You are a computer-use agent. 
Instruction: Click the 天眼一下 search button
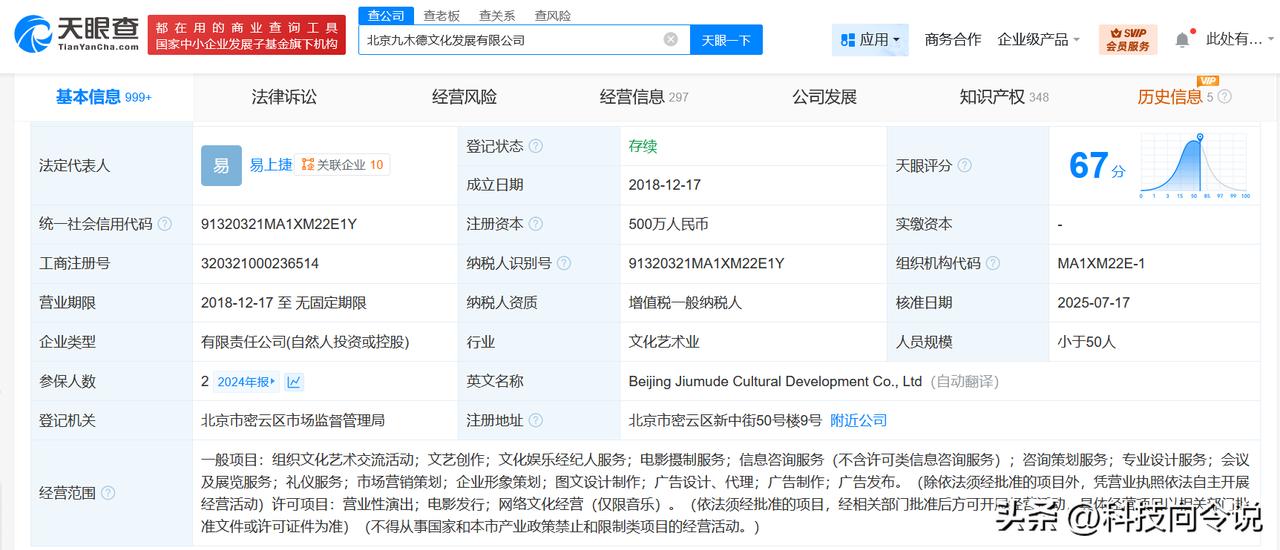click(x=726, y=40)
